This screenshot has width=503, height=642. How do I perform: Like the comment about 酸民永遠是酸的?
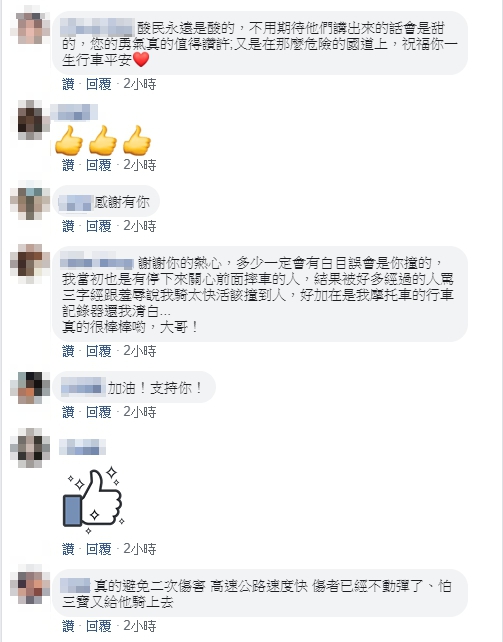[x=68, y=84]
